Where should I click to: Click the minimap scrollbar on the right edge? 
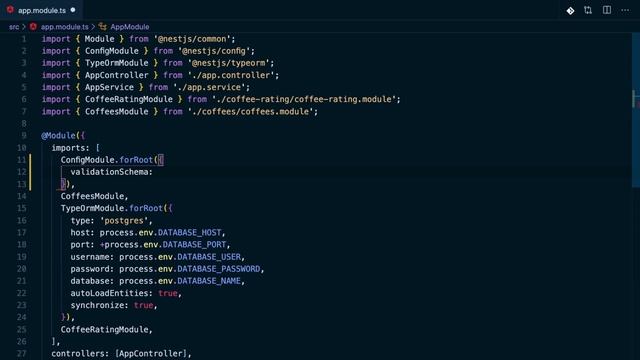(636, 110)
